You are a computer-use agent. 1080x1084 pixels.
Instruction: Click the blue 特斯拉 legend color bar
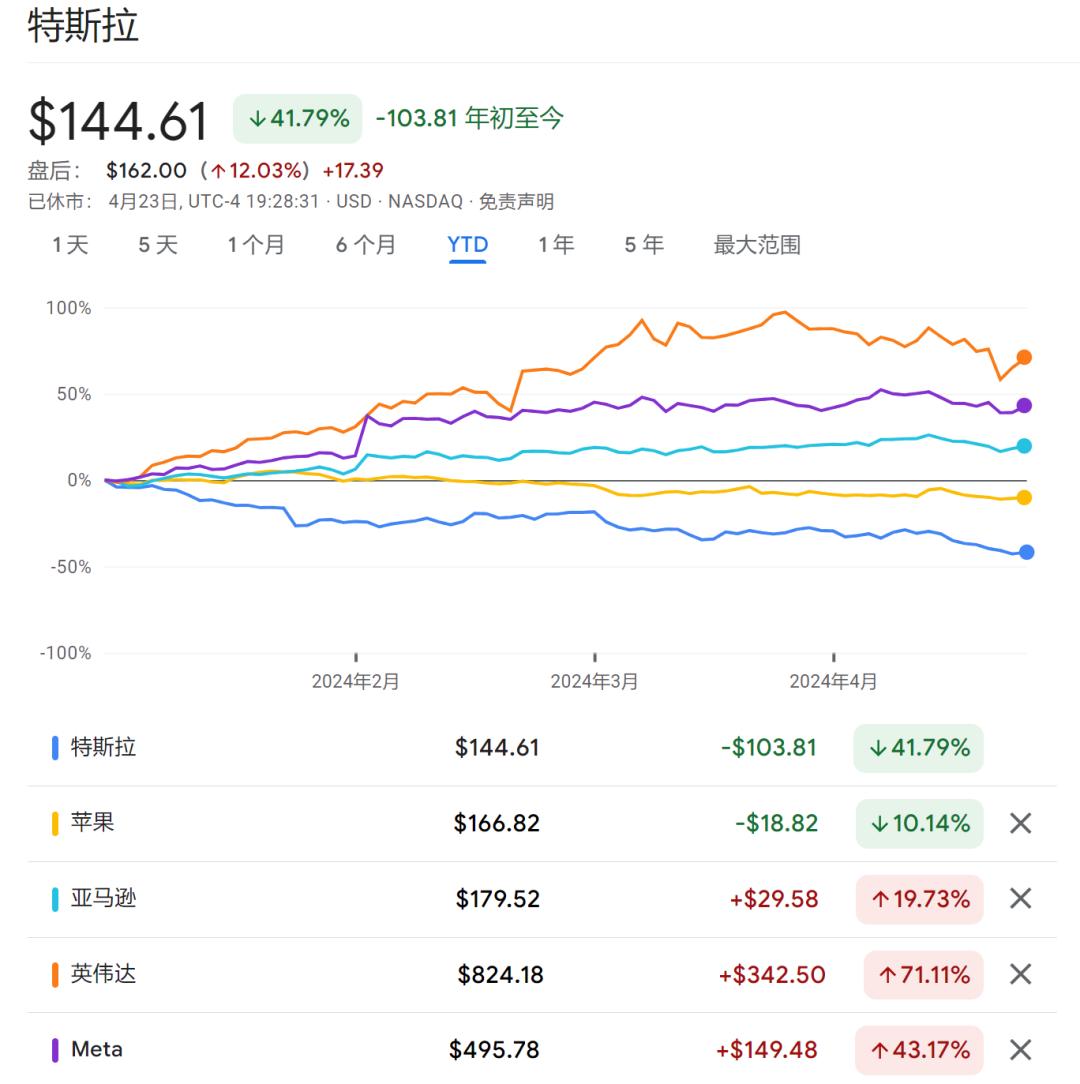[55, 747]
